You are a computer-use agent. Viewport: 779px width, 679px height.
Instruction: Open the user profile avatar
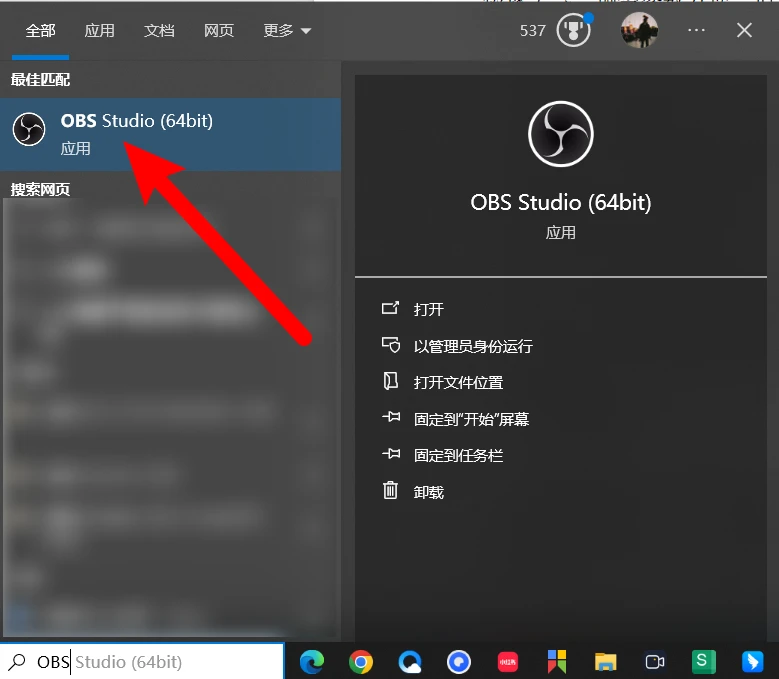(x=639, y=30)
